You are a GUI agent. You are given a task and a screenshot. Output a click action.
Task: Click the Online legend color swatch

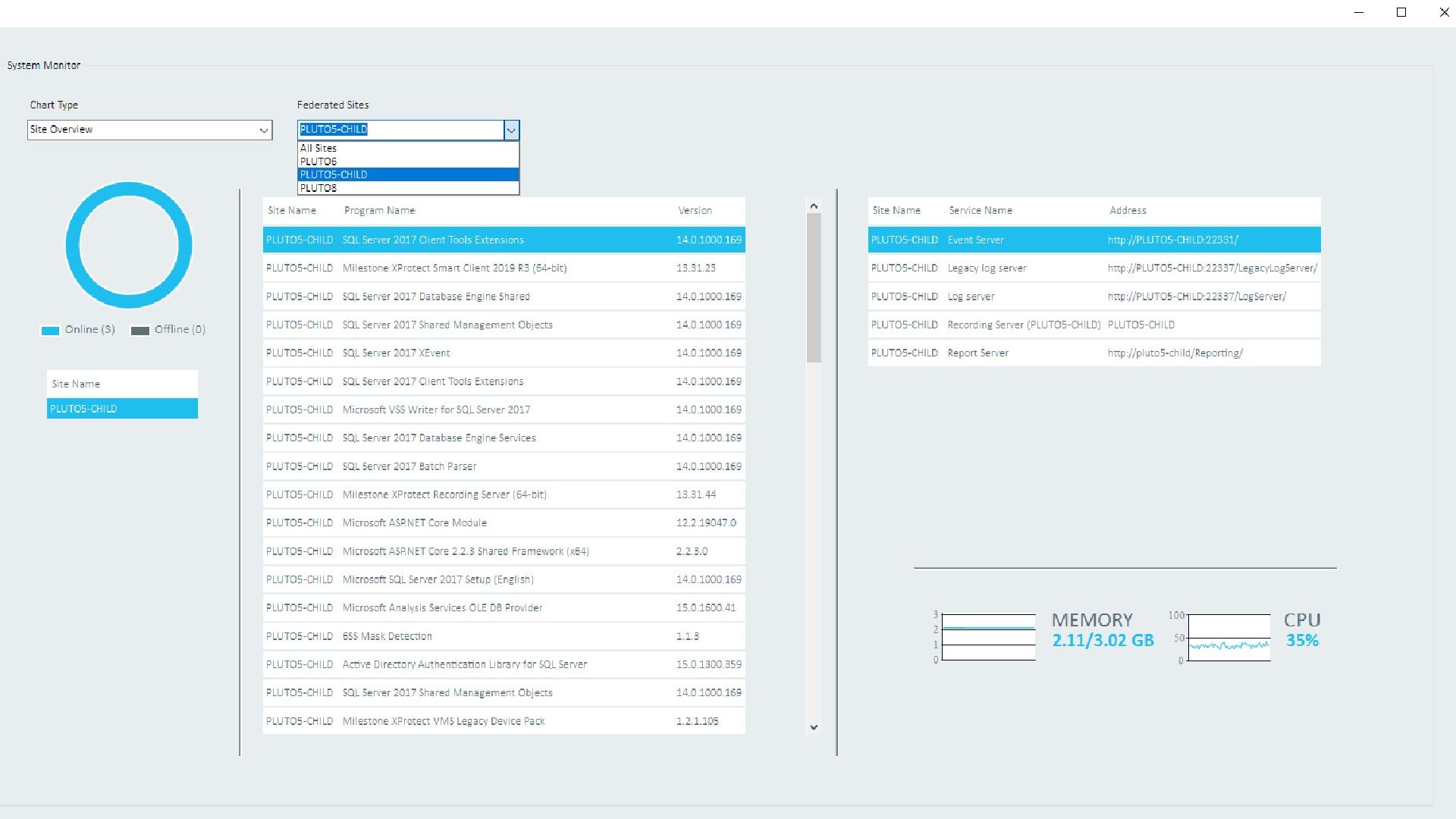tap(50, 330)
